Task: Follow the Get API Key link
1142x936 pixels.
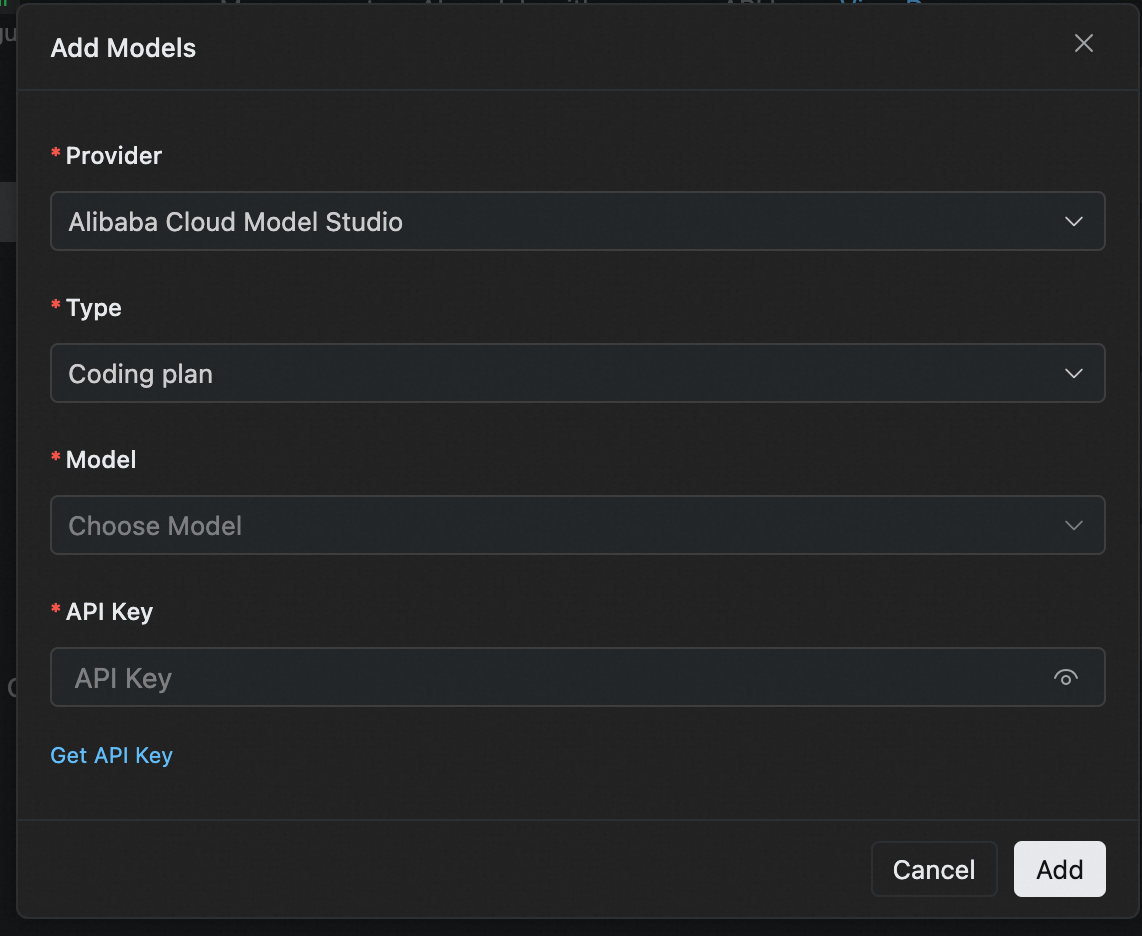Action: click(x=111, y=755)
